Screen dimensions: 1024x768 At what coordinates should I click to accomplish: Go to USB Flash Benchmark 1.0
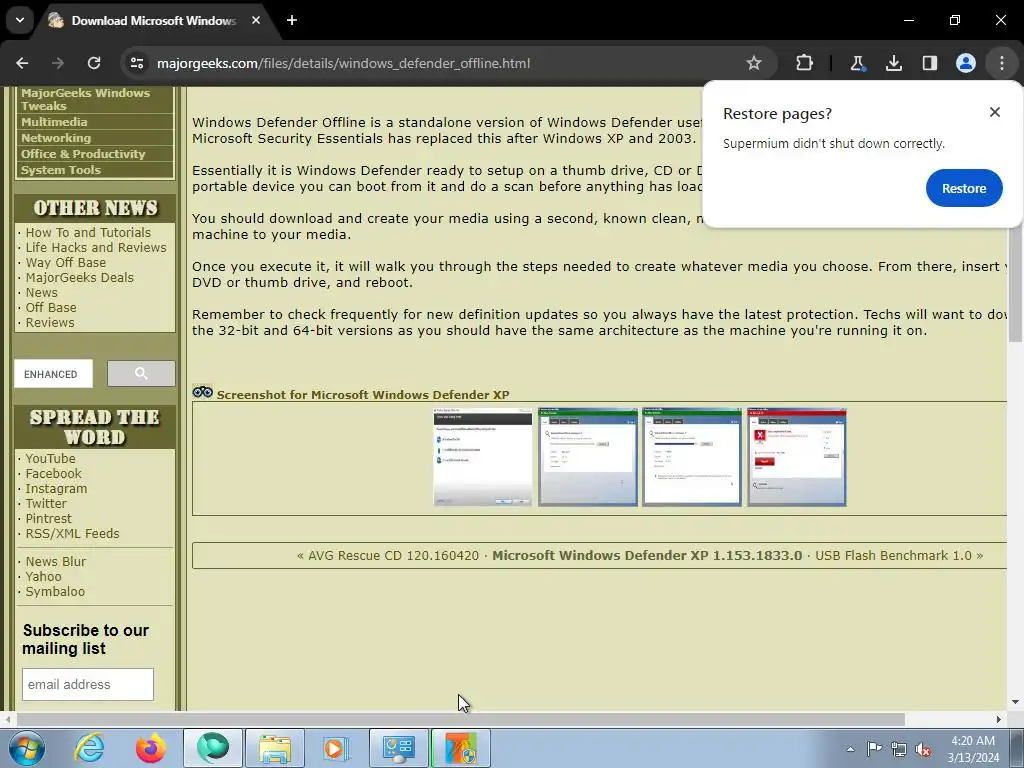pos(893,556)
